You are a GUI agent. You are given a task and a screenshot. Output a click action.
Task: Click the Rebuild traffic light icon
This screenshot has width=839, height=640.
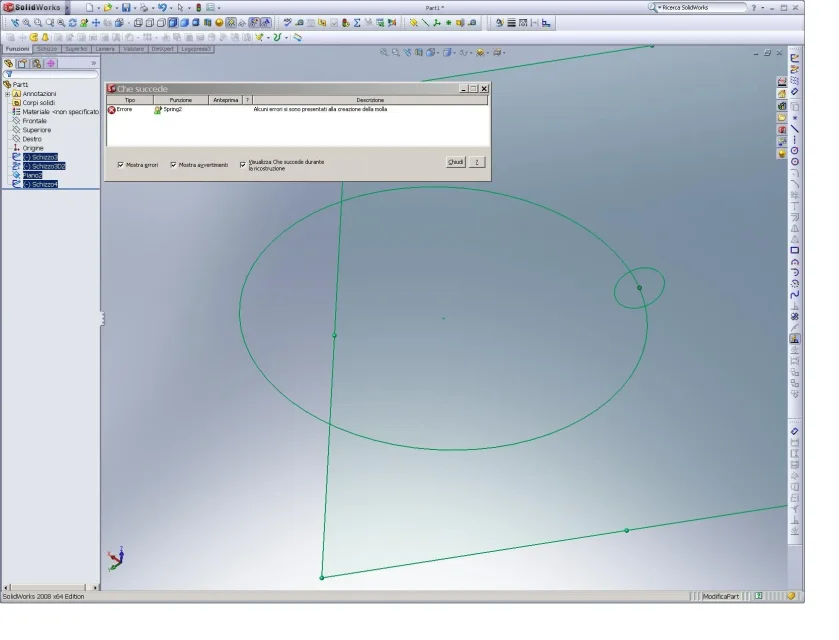click(x=199, y=7)
